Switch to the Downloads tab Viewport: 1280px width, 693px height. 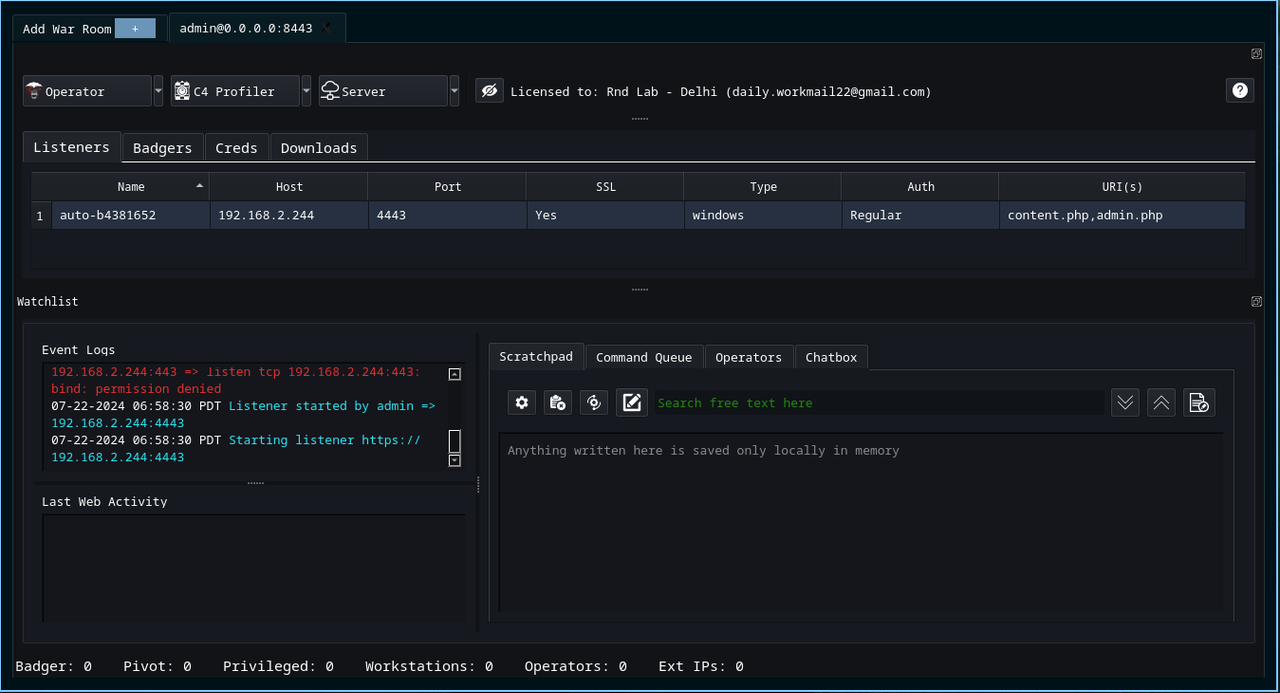[319, 148]
